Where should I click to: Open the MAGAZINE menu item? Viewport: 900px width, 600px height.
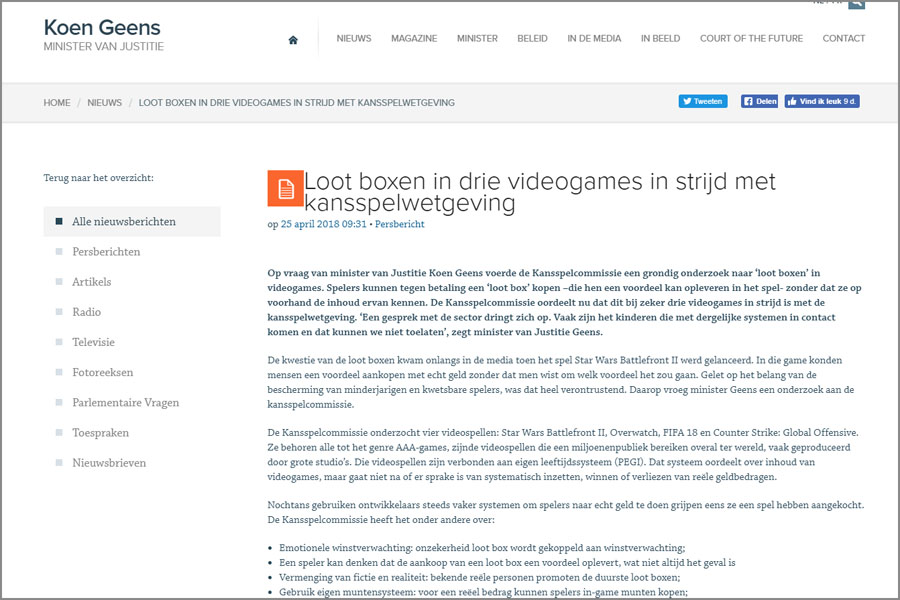(414, 38)
